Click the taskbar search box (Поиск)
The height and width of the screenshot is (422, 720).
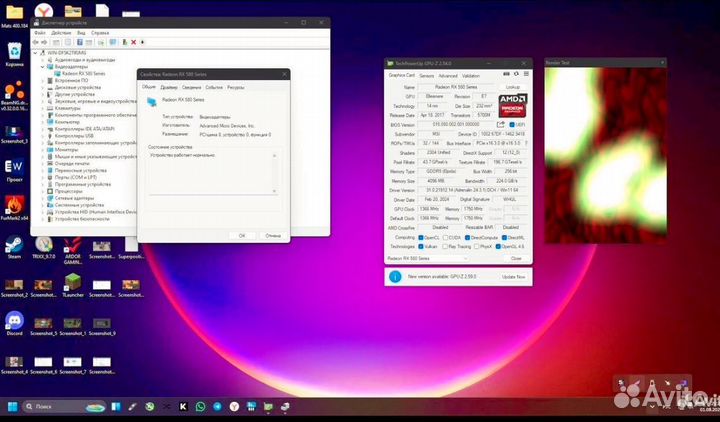point(64,406)
